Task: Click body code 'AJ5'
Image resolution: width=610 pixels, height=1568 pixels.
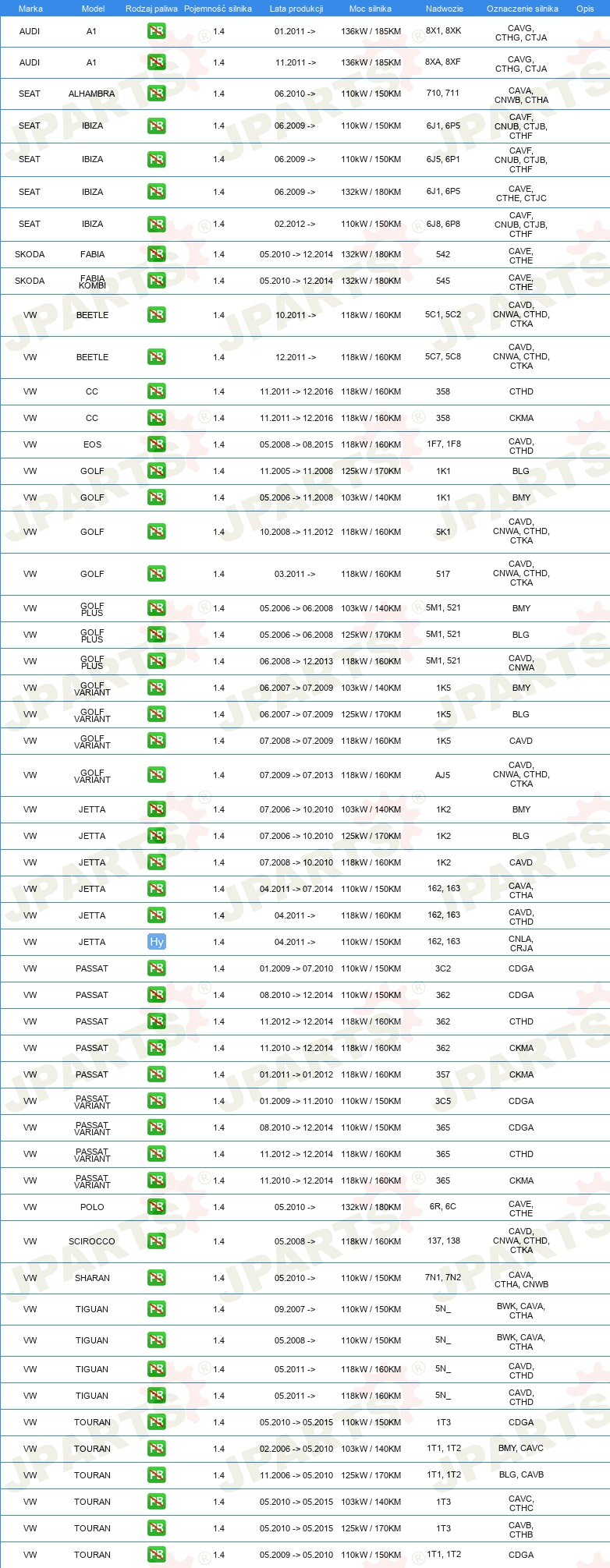Action: point(443,775)
